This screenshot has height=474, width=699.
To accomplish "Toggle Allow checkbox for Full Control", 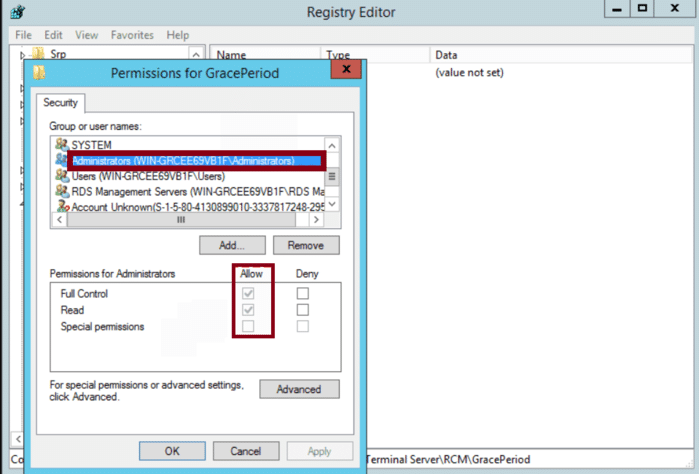I will [x=248, y=293].
